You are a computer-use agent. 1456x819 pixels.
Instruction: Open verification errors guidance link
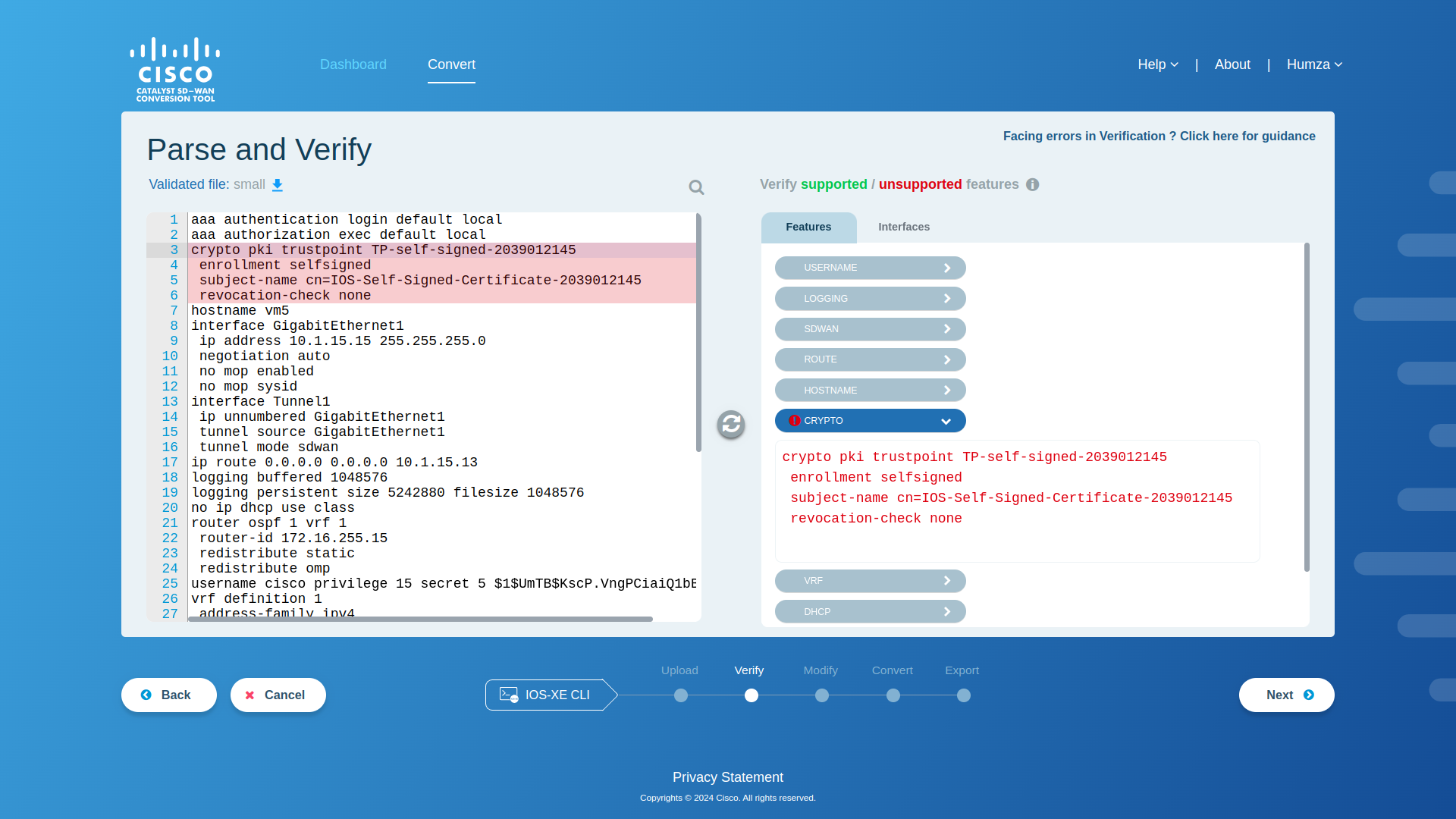pos(1159,136)
